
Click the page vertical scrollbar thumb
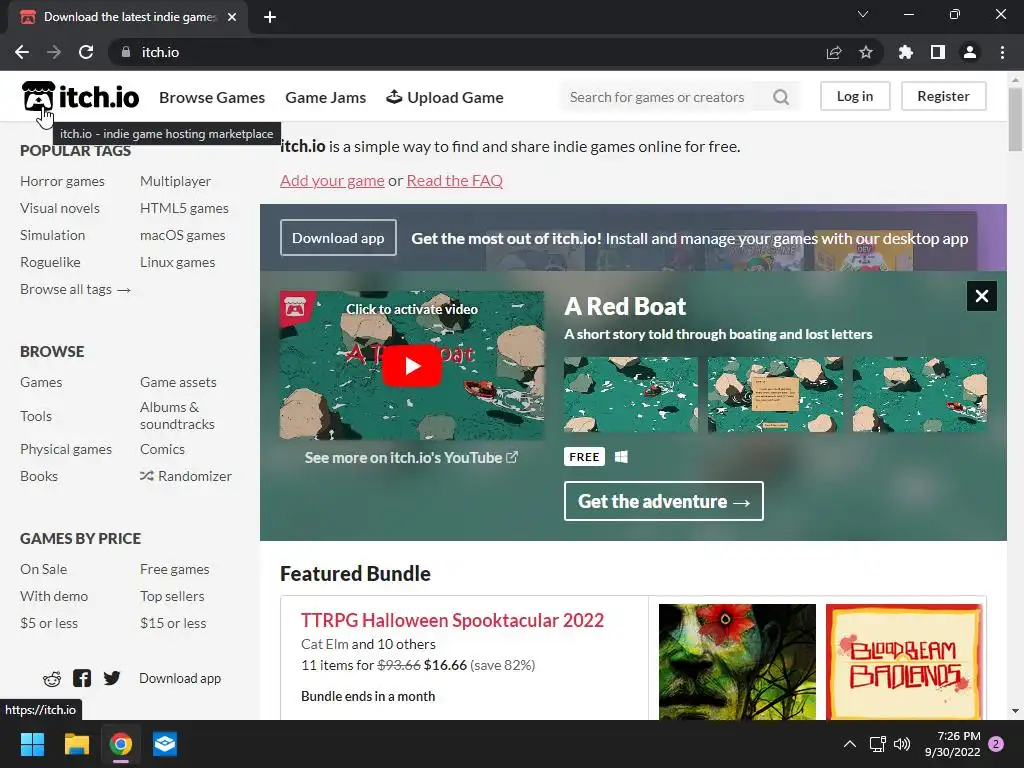(x=1015, y=120)
